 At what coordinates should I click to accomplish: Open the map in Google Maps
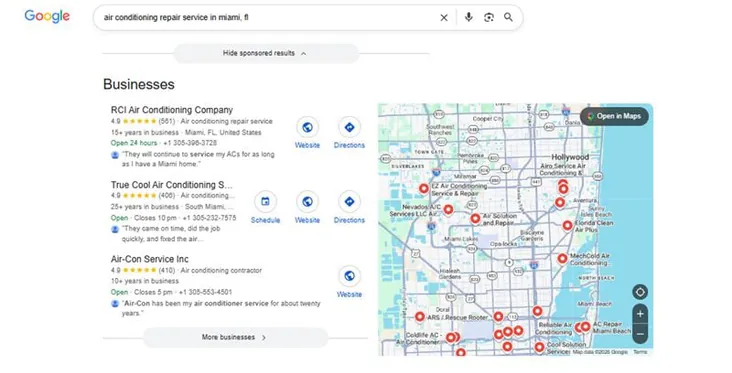tap(614, 116)
